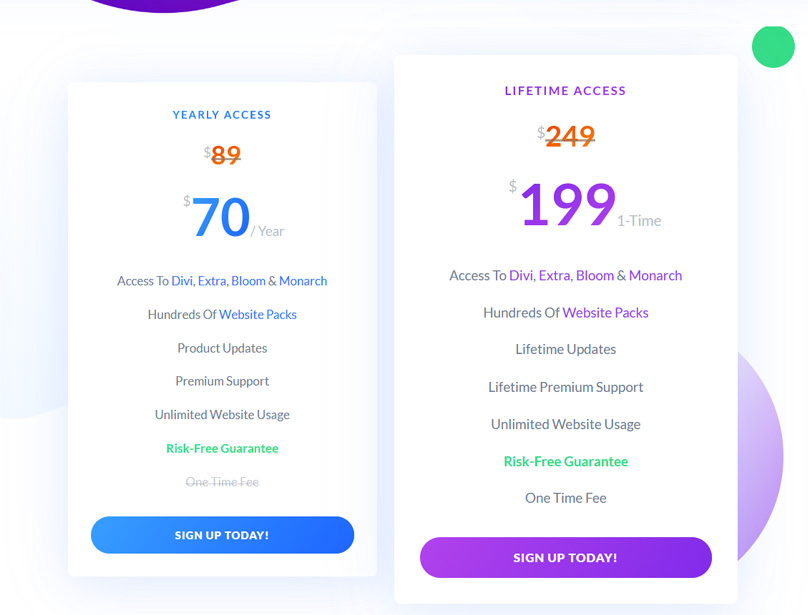Open the Monarch link in Yearly Access card
Screen dimensions: 808x615
(303, 281)
